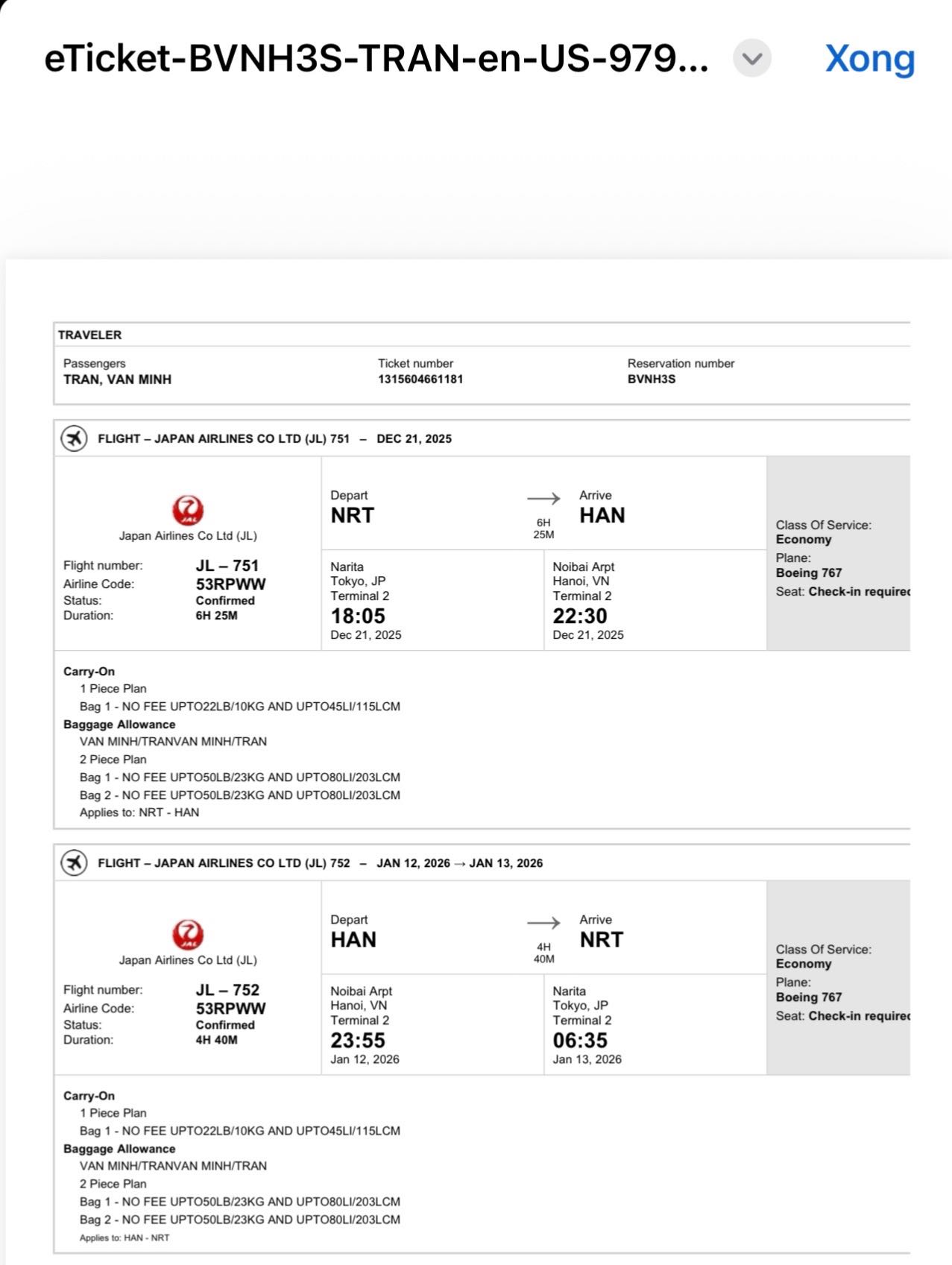Tap the JAL logo in the JL 752 section
Image resolution: width=952 pixels, height=1265 pixels.
pos(188,935)
